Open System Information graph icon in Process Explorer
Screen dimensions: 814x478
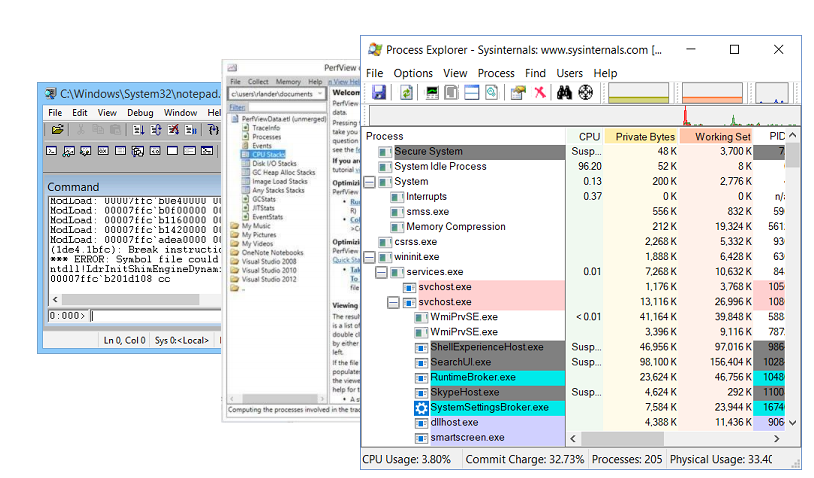(x=432, y=93)
